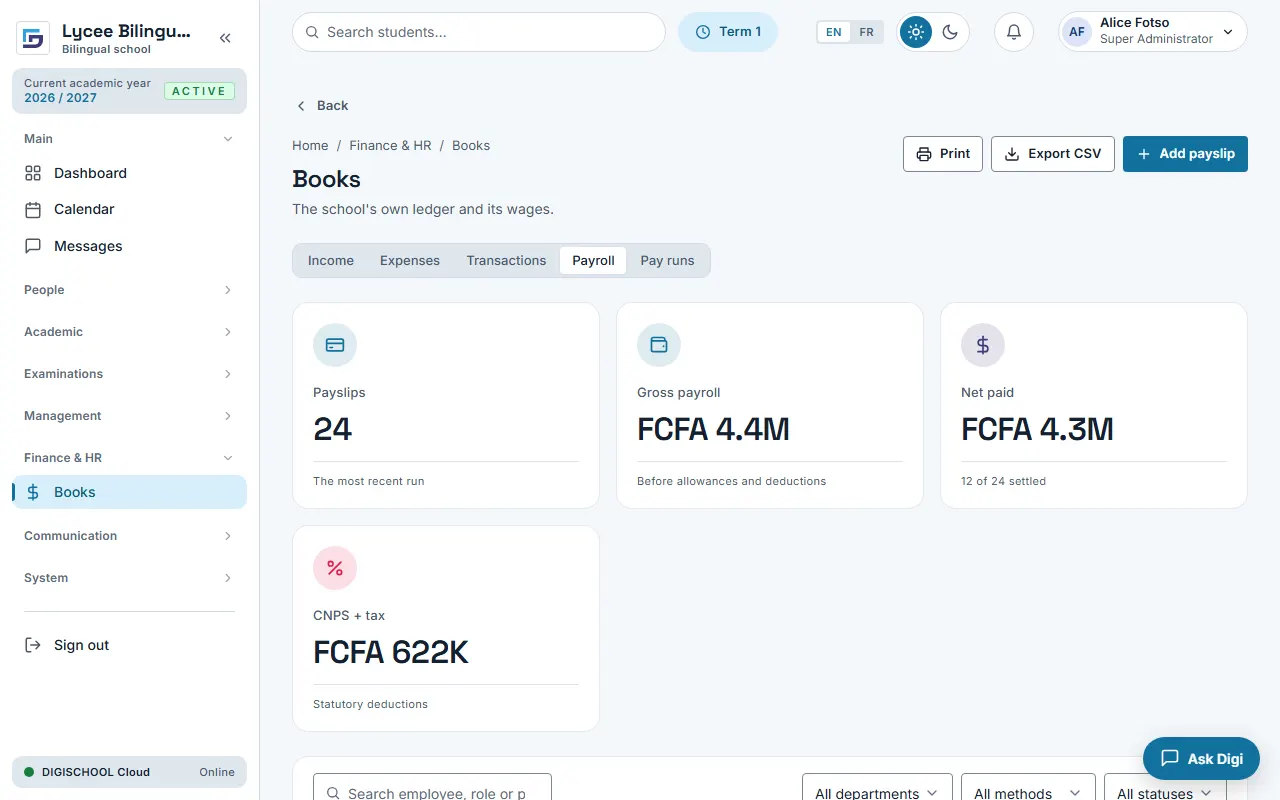This screenshot has width=1280, height=800.
Task: Open Calendar from the sidebar
Action: [129, 209]
